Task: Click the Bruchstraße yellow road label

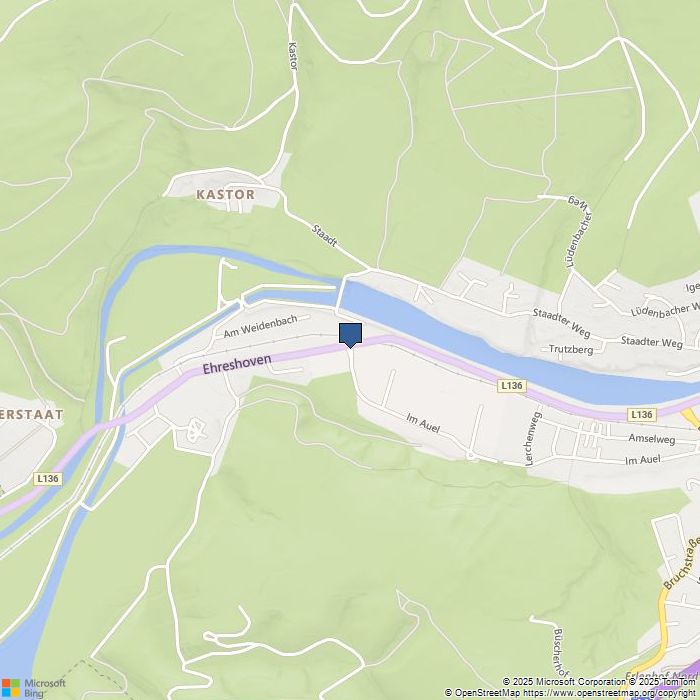Action: click(681, 563)
